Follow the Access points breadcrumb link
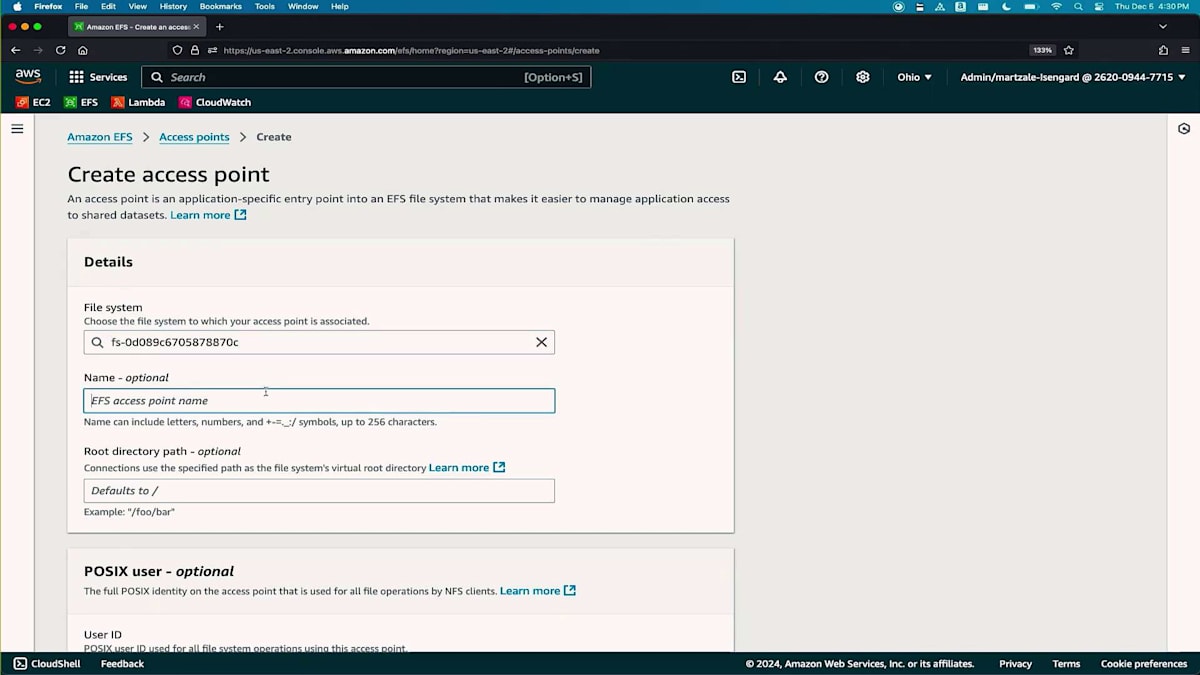The width and height of the screenshot is (1200, 675). click(194, 137)
